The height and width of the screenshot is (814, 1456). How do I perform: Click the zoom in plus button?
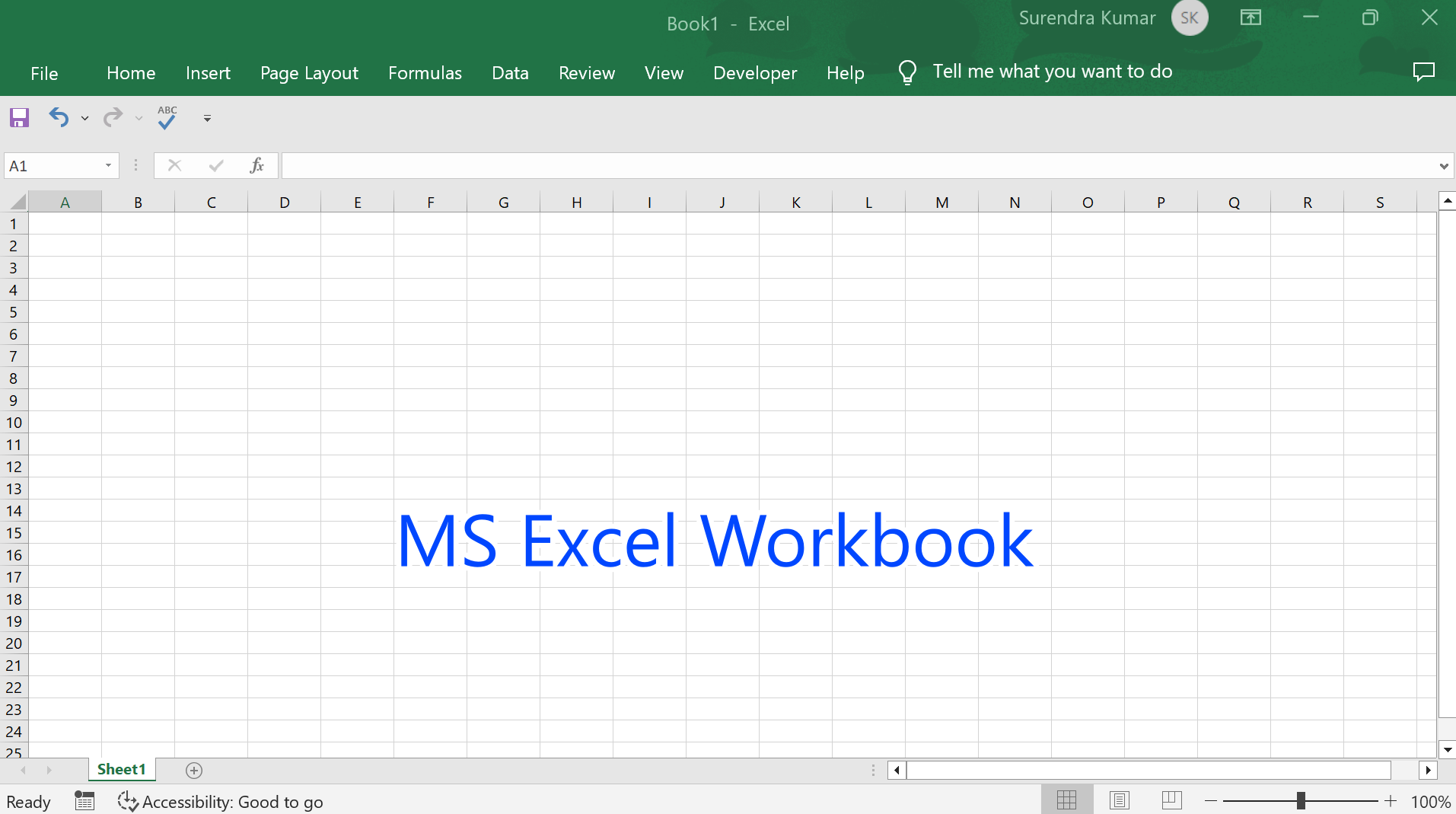tap(1391, 801)
